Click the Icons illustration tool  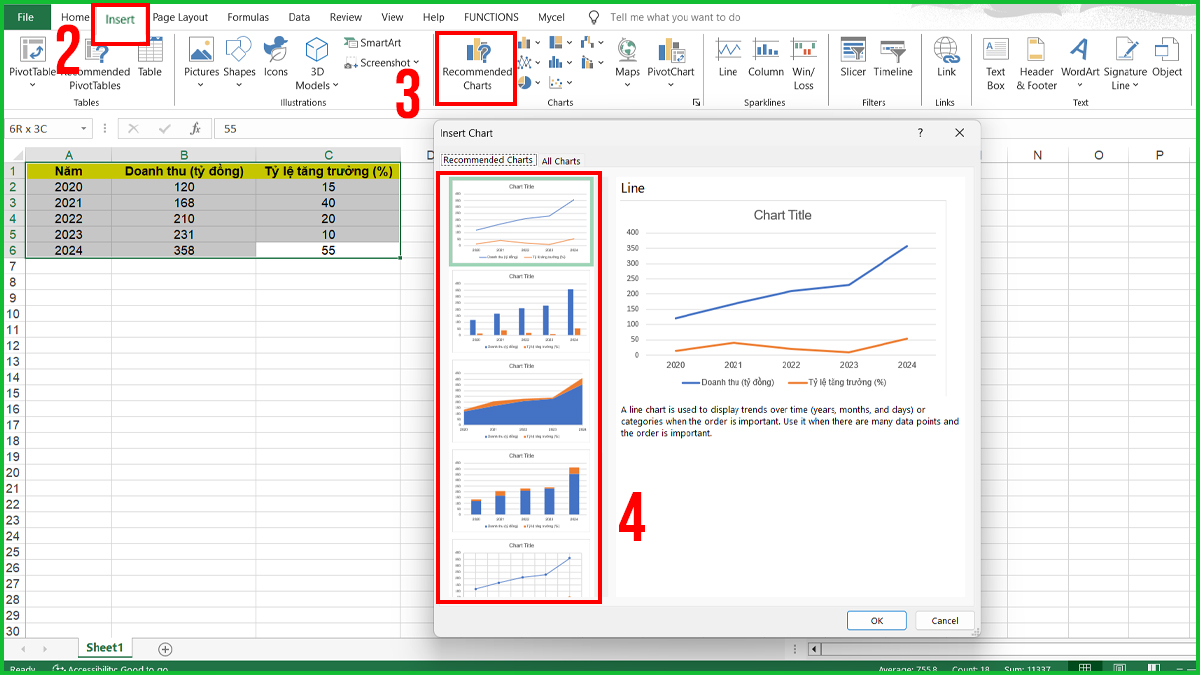pyautogui.click(x=276, y=60)
